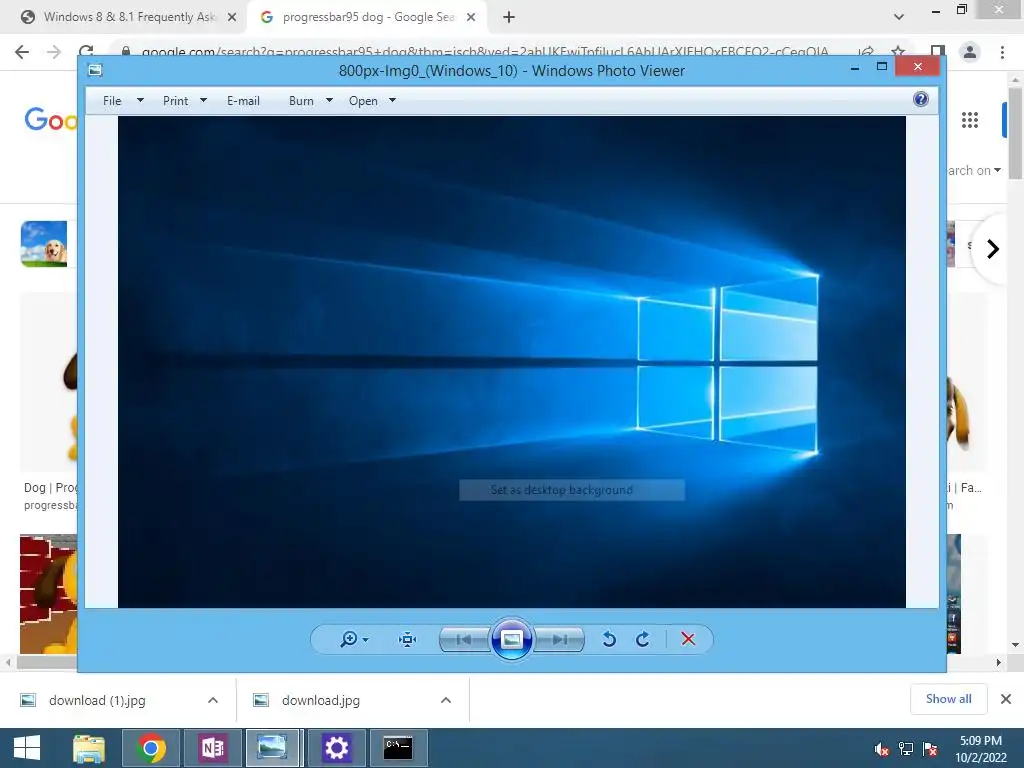Rotate the photo counterclockwise
This screenshot has height=768, width=1024.
coord(609,639)
